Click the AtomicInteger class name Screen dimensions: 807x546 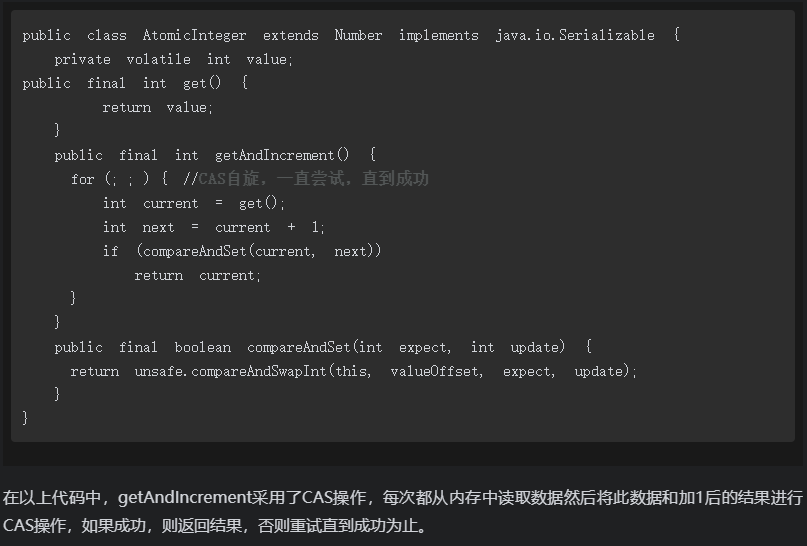[x=194, y=36]
